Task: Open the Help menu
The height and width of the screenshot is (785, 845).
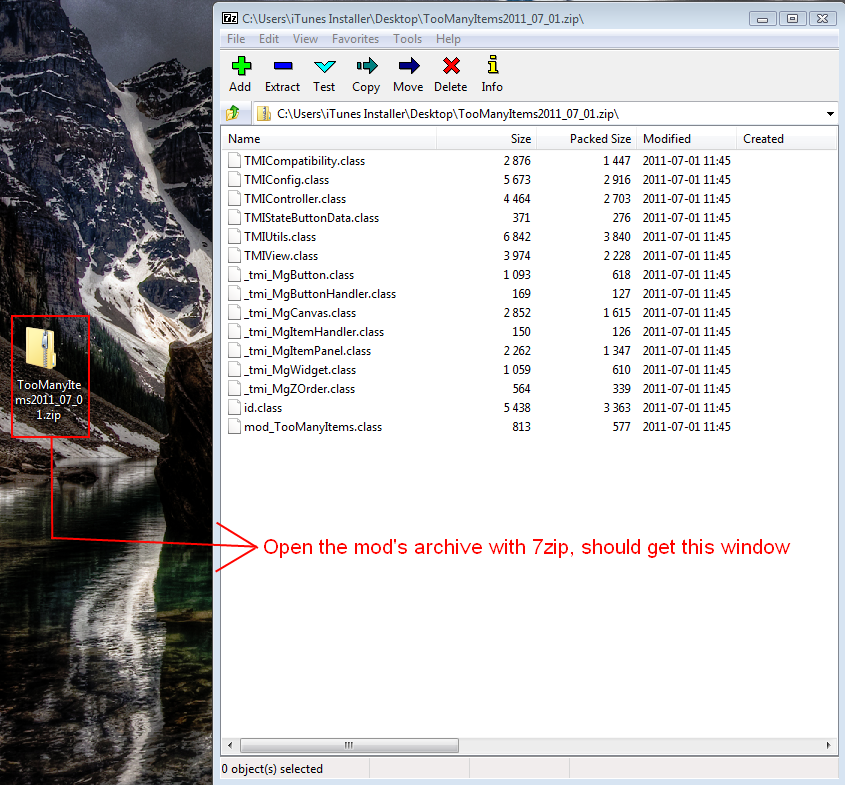Action: click(x=448, y=39)
